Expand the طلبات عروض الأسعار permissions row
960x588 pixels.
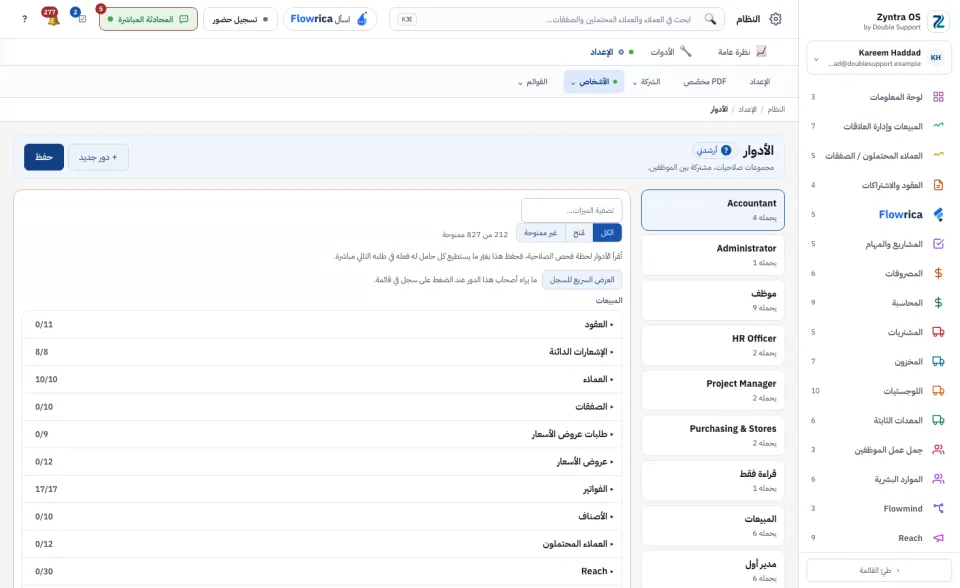pos(322,434)
